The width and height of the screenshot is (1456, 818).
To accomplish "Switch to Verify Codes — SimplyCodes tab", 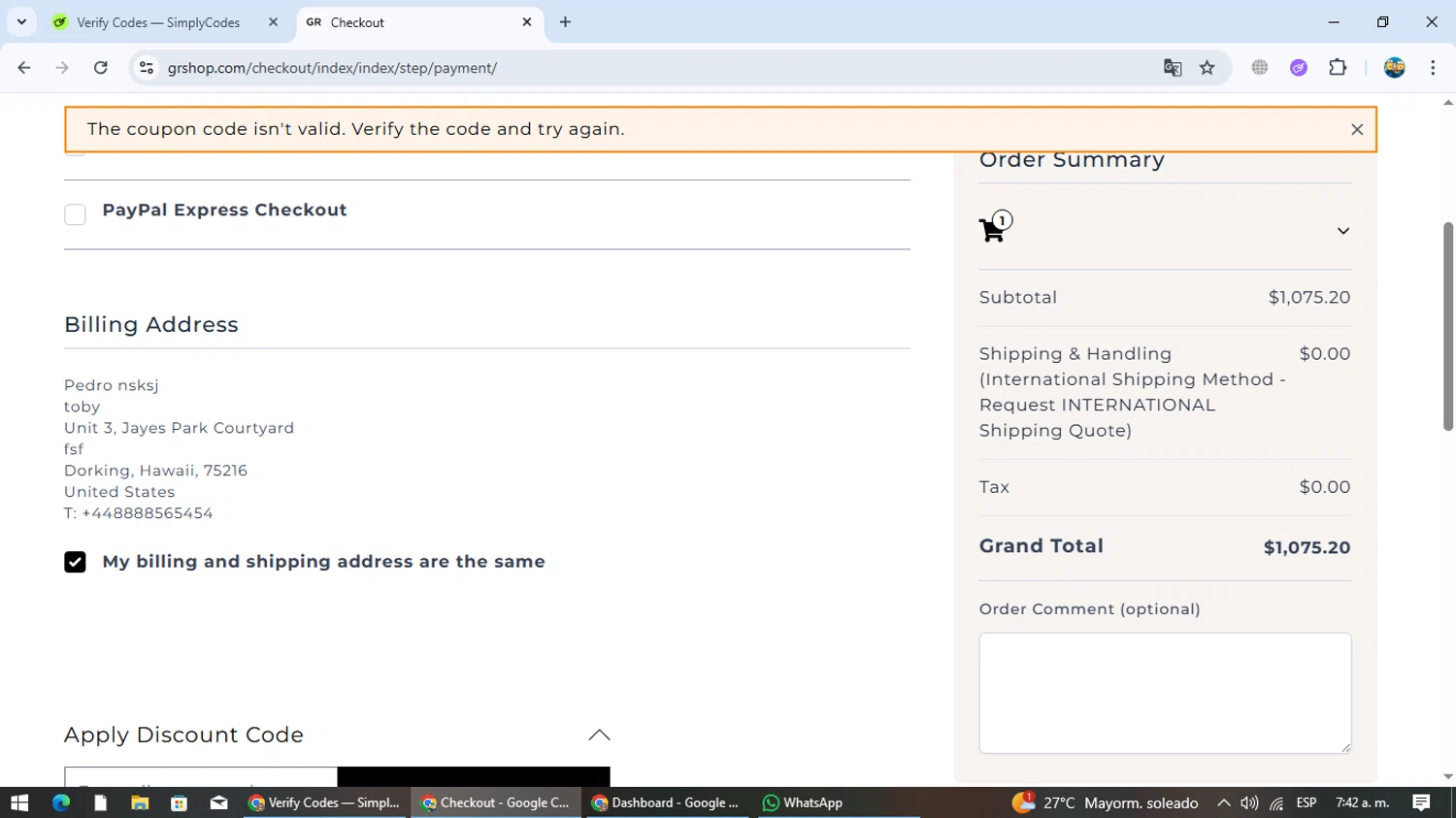I will click(165, 22).
